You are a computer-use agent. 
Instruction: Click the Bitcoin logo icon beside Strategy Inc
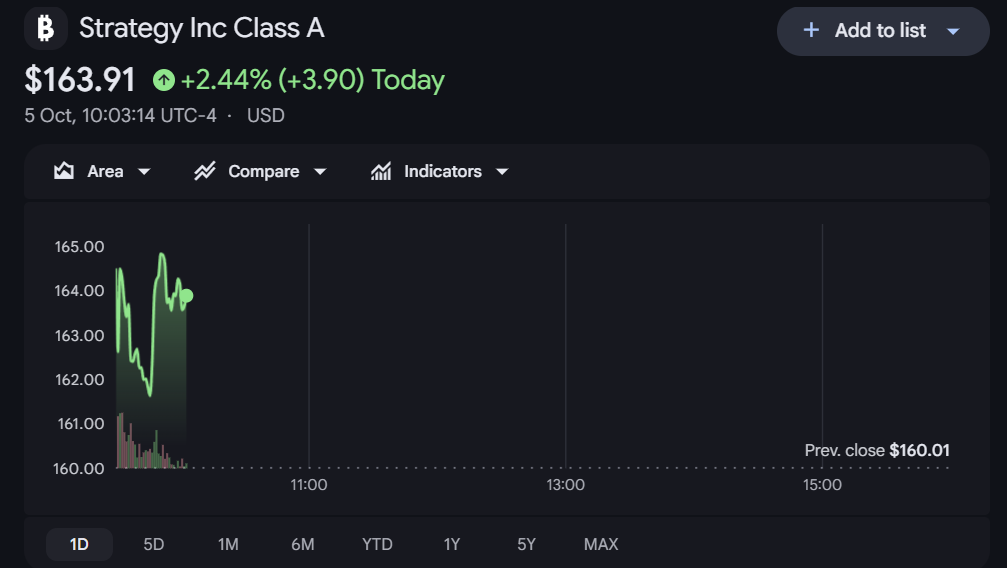pyautogui.click(x=46, y=28)
